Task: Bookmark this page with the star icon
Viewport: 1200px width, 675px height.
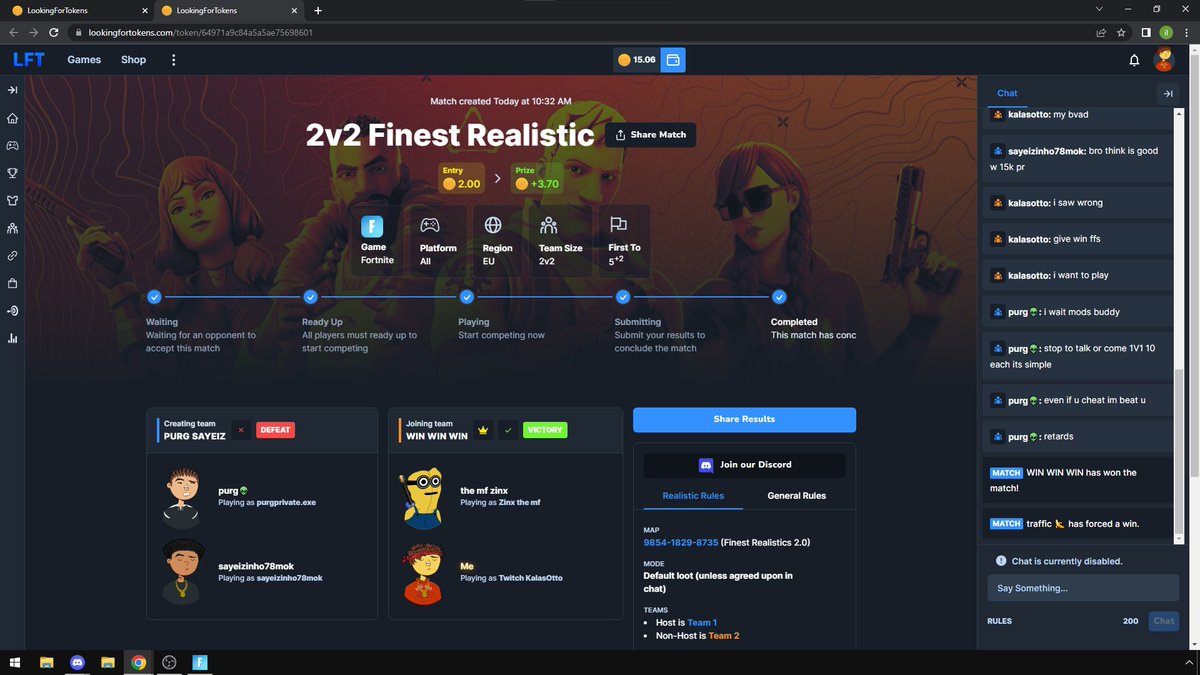Action: coord(1122,32)
